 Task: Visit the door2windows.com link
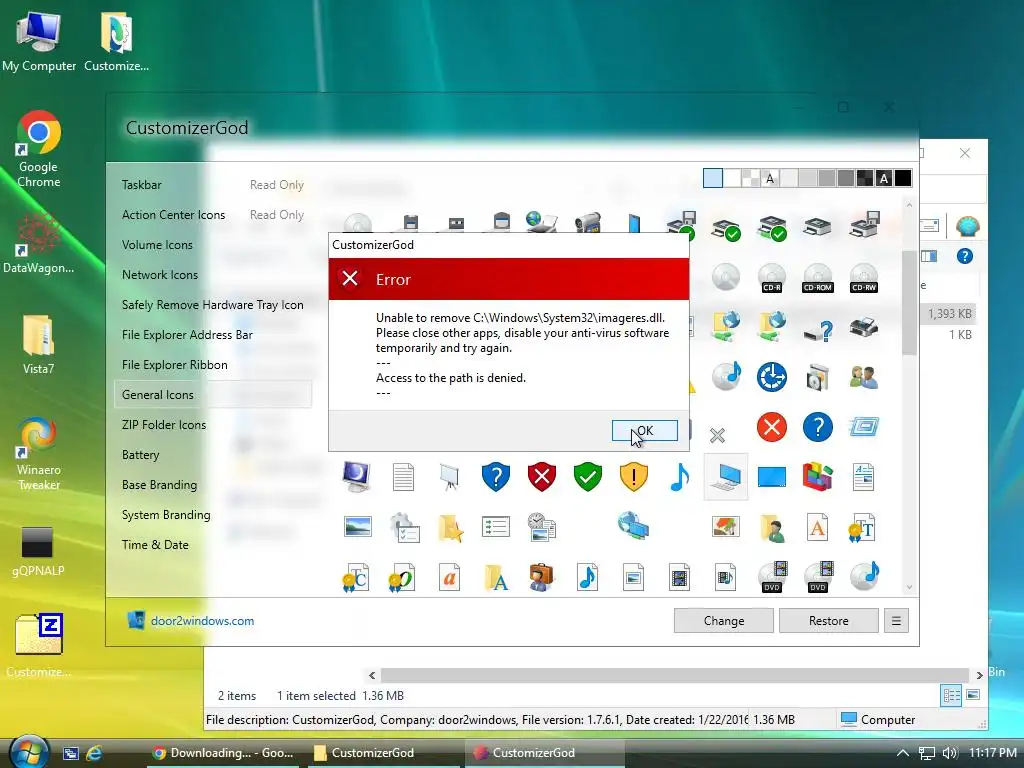[x=202, y=620]
